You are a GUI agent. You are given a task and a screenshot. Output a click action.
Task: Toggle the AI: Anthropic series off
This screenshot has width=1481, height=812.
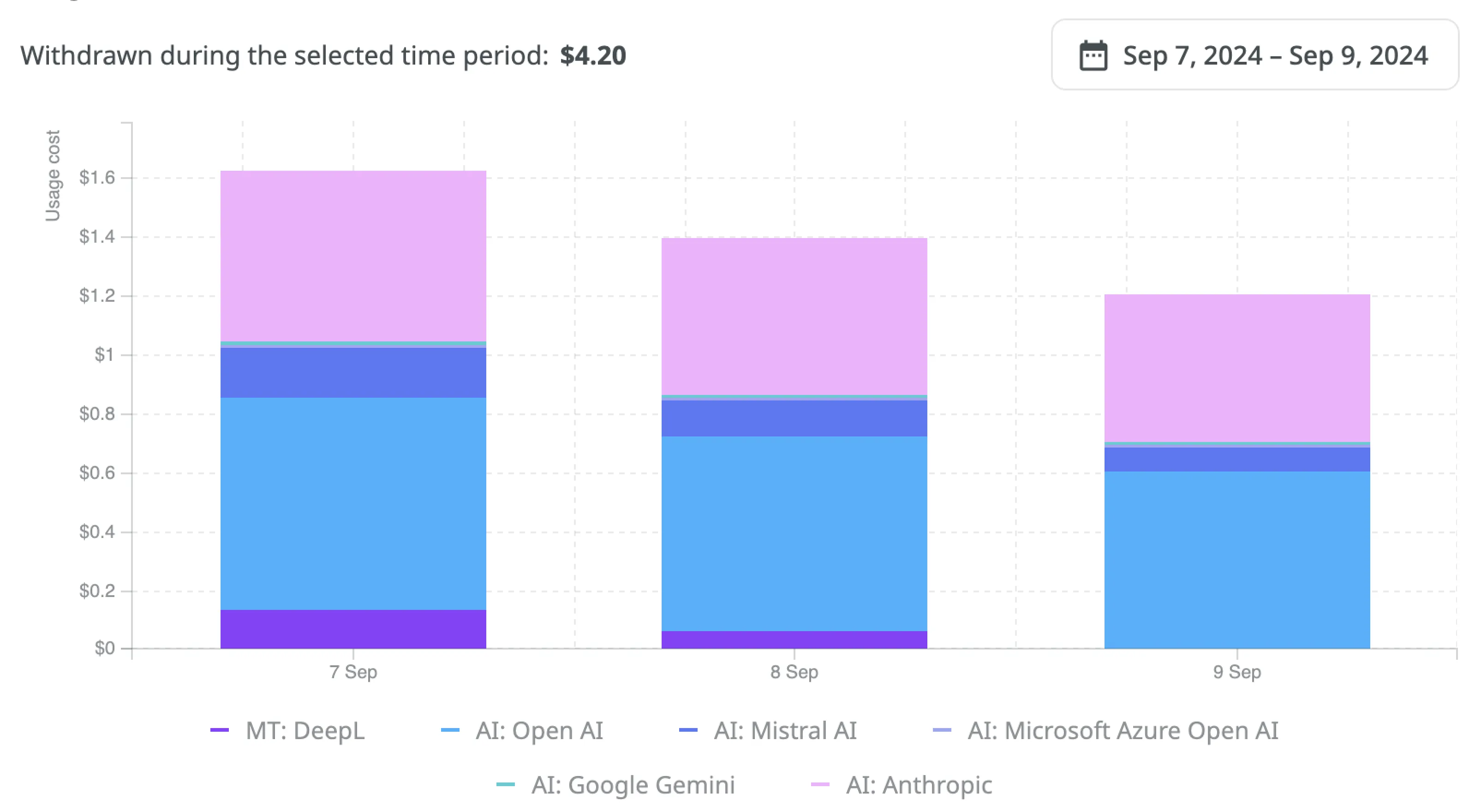[918, 784]
